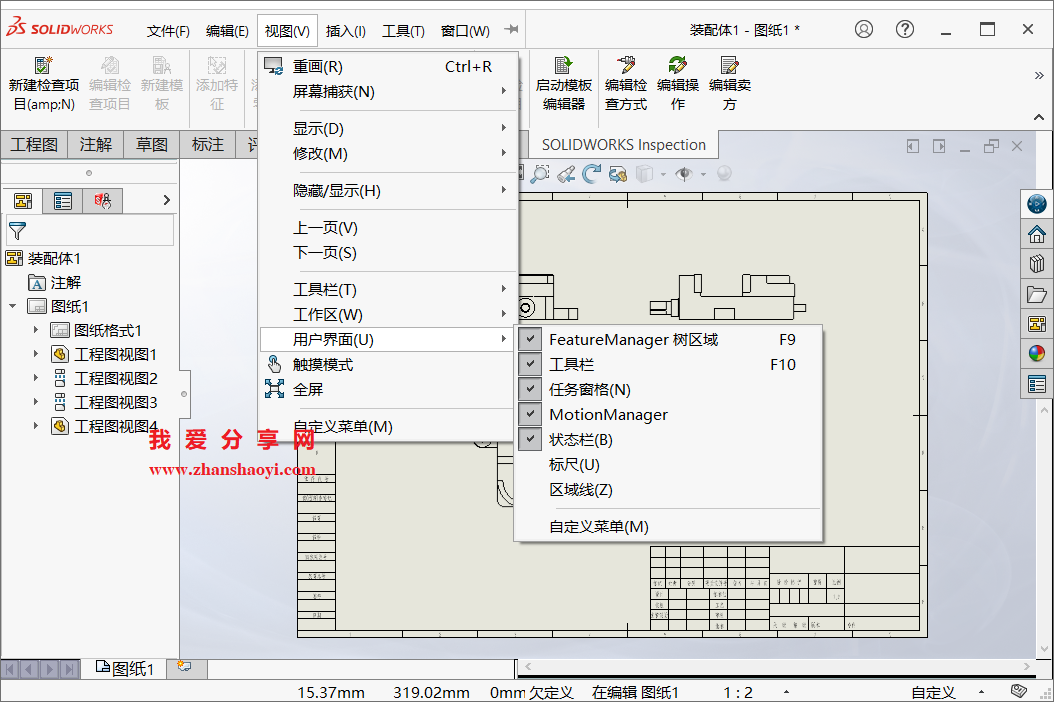Enable the 区域线(Z) zone lines option
The height and width of the screenshot is (702, 1054).
click(669, 490)
